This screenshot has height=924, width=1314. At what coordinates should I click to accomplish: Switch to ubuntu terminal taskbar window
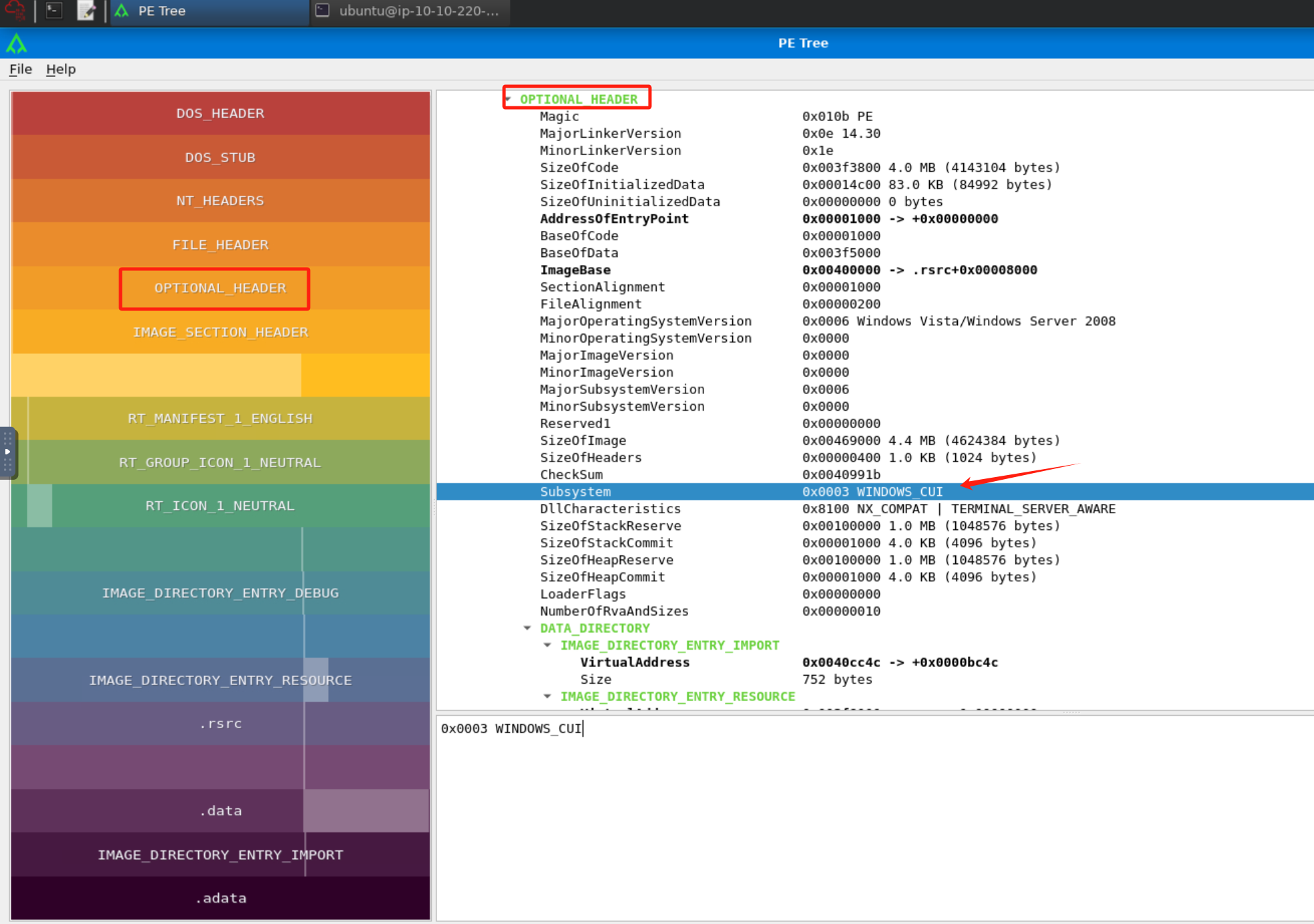tap(410, 11)
